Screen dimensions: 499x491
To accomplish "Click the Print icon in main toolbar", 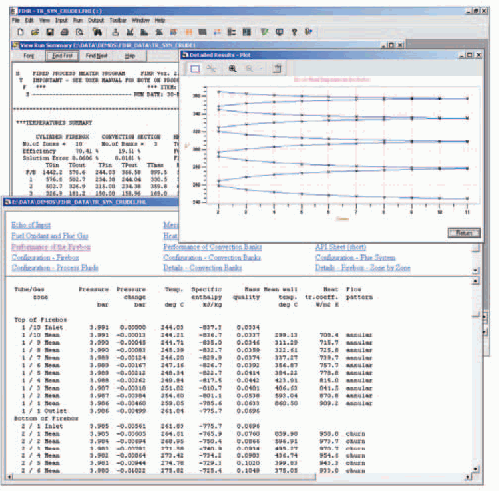I will click(65, 32).
